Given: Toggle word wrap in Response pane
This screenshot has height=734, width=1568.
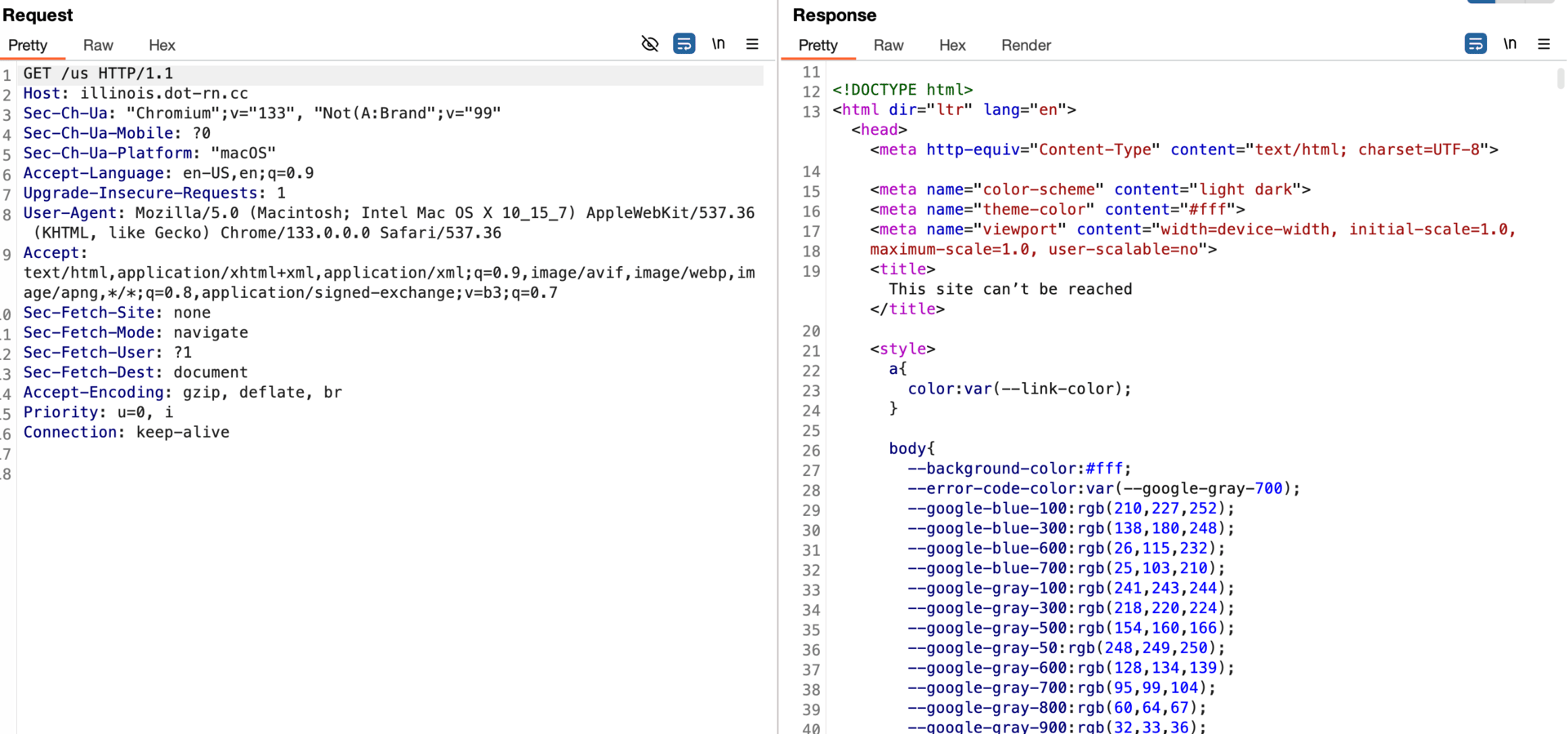Looking at the screenshot, I should coord(1475,44).
